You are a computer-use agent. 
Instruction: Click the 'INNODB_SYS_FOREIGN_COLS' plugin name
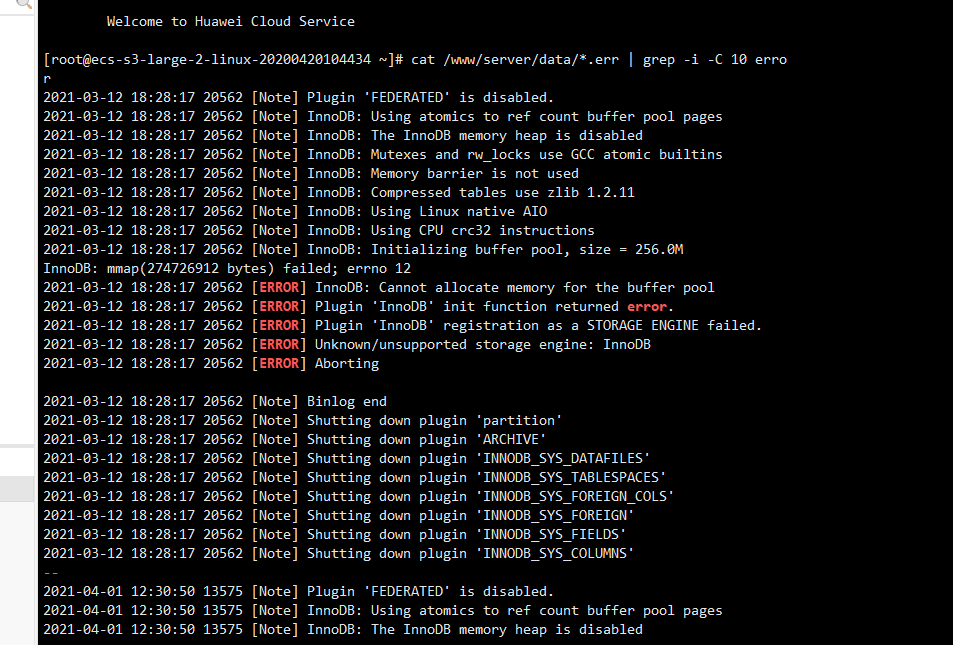574,496
